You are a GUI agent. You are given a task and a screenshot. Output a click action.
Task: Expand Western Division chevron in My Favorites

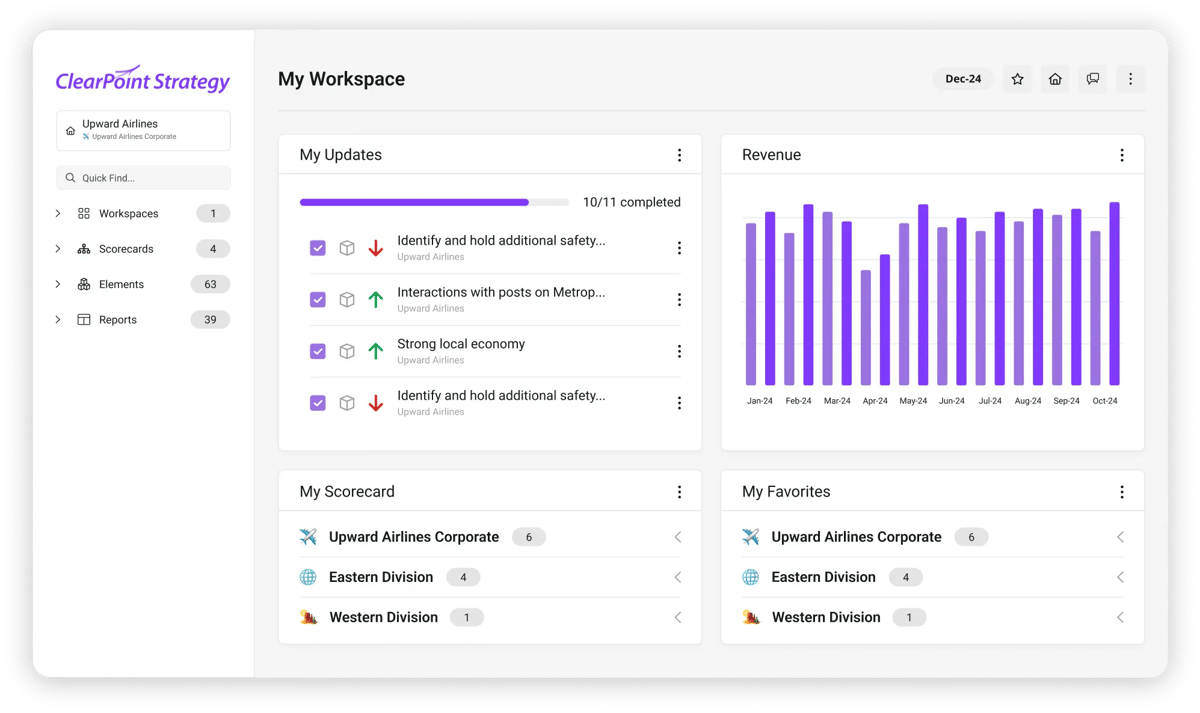(x=1121, y=617)
